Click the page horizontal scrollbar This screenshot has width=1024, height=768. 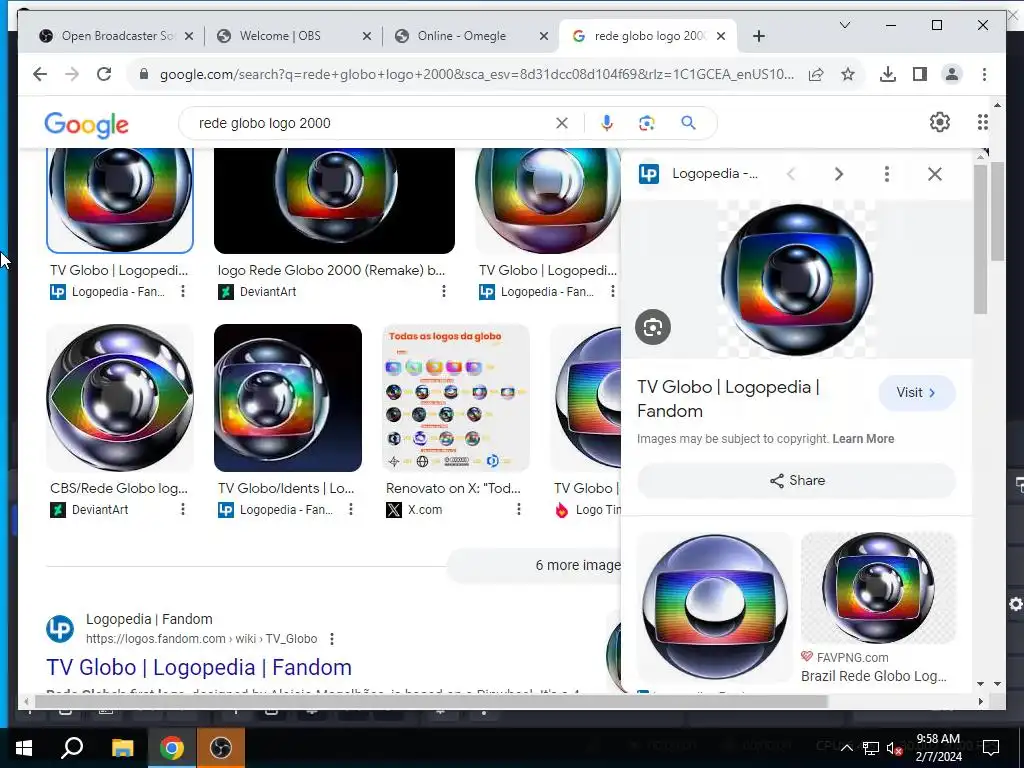click(431, 701)
